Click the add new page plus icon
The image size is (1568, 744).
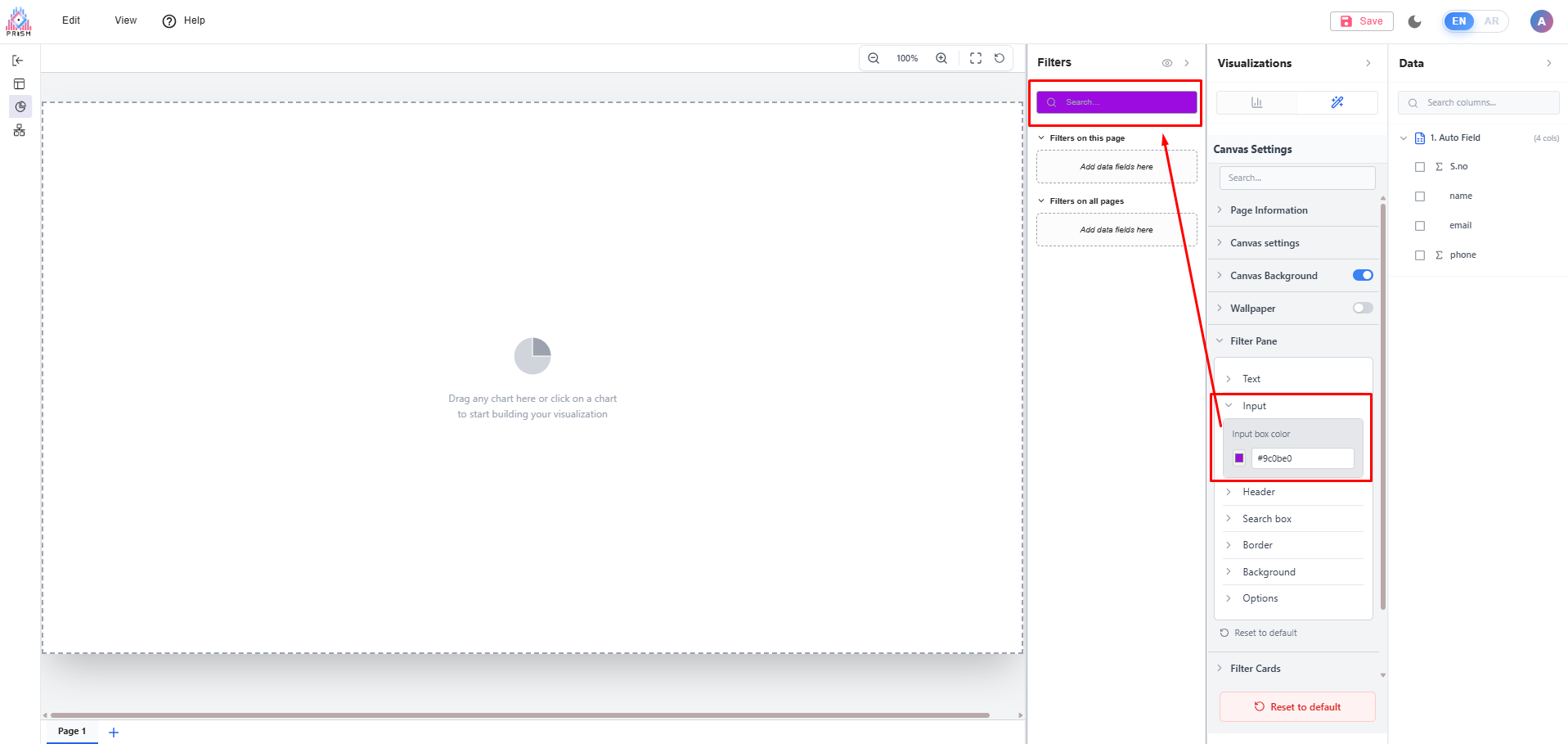click(114, 733)
